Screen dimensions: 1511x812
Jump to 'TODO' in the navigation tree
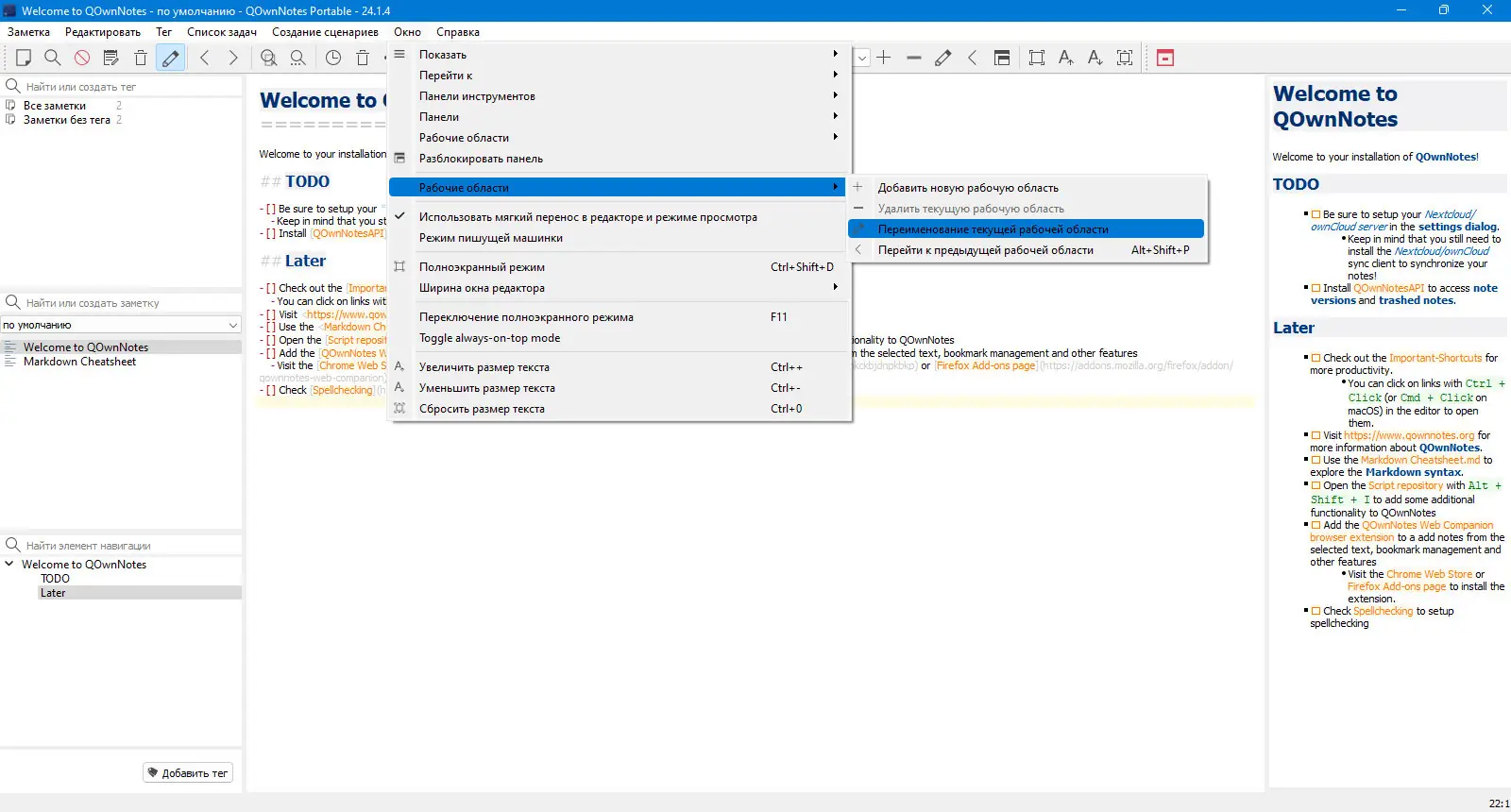[x=55, y=579]
